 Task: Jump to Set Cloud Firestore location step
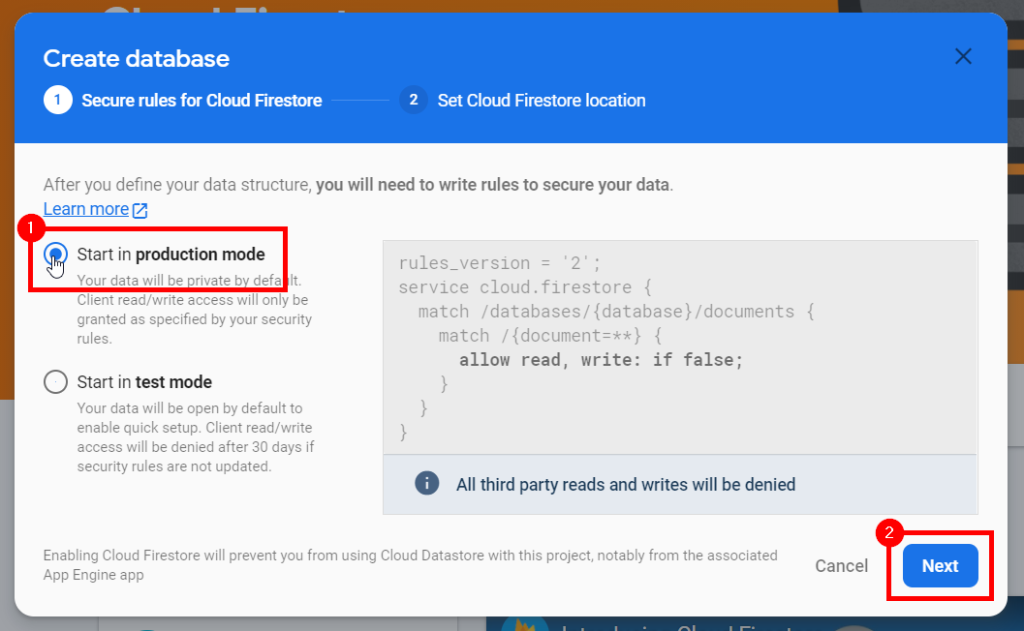pos(541,100)
